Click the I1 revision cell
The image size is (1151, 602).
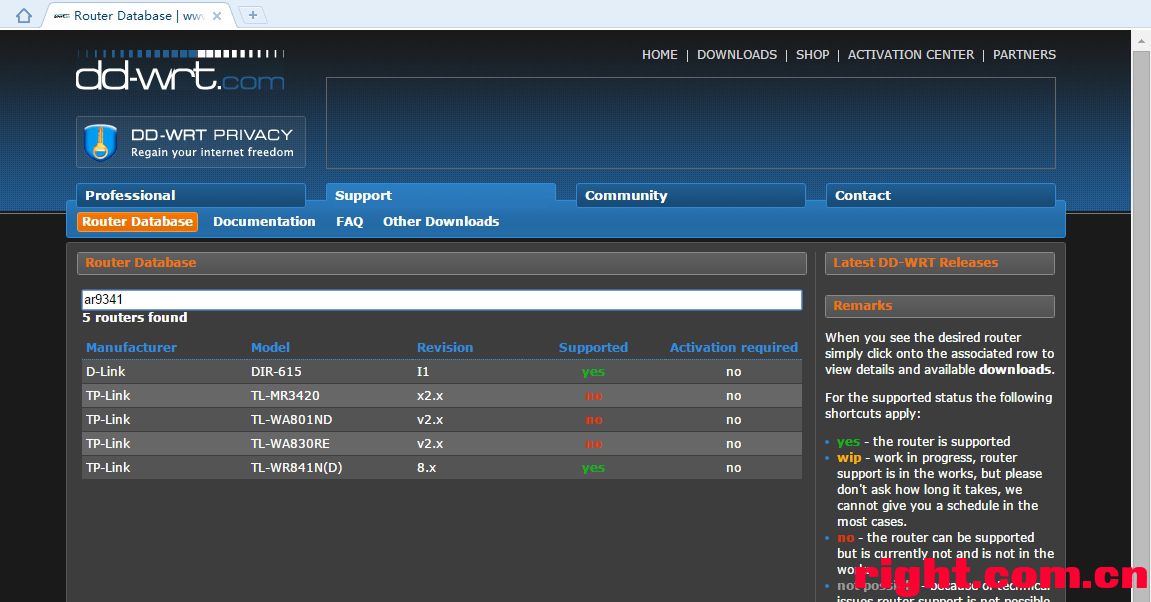pos(423,371)
